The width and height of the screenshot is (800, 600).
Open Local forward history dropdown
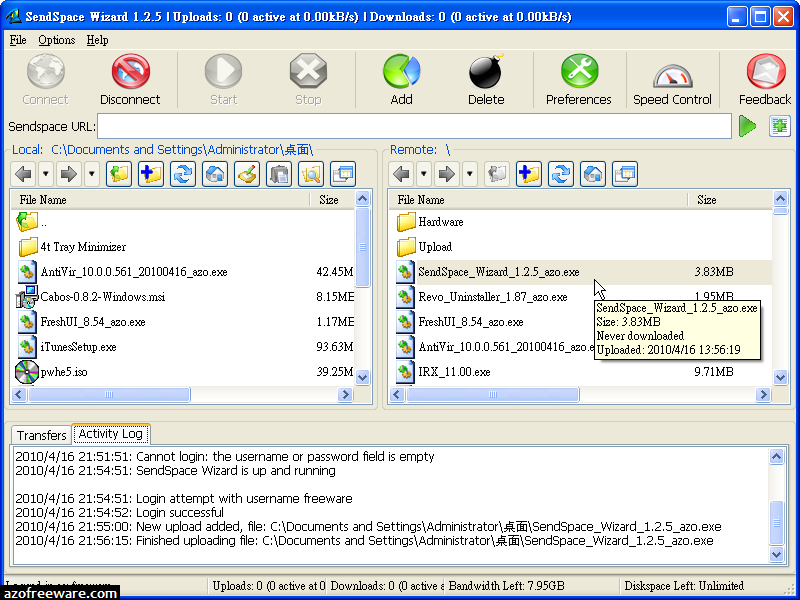tap(91, 174)
